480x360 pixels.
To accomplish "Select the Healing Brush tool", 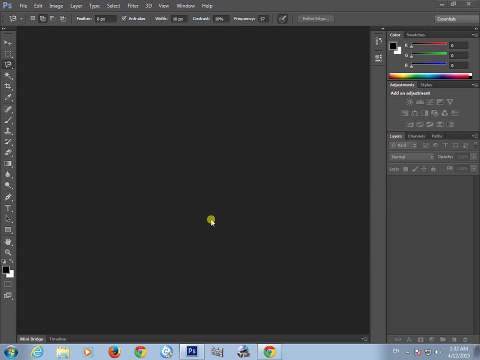I will (8, 109).
